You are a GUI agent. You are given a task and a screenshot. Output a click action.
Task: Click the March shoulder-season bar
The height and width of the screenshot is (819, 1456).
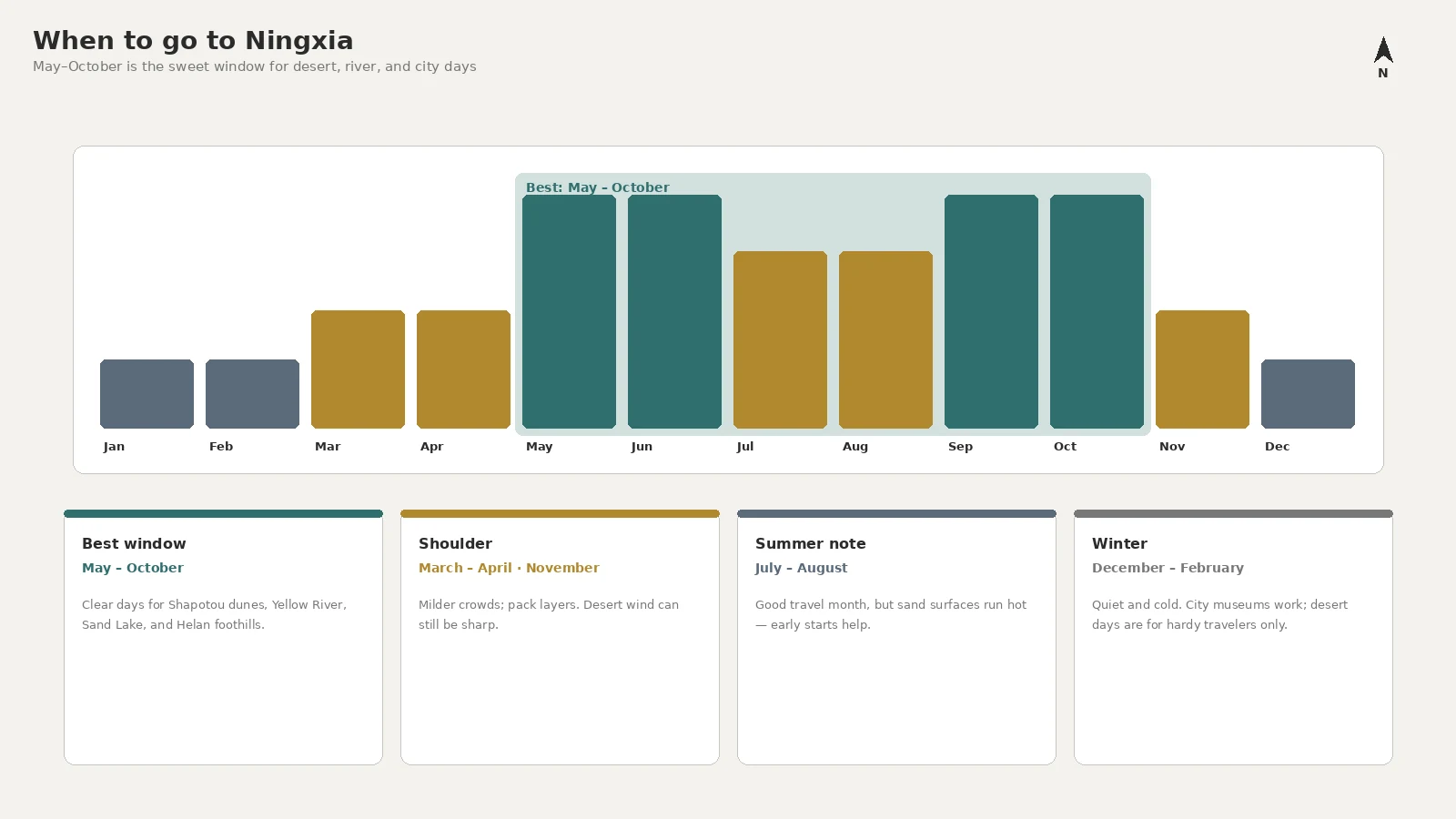[x=358, y=369]
